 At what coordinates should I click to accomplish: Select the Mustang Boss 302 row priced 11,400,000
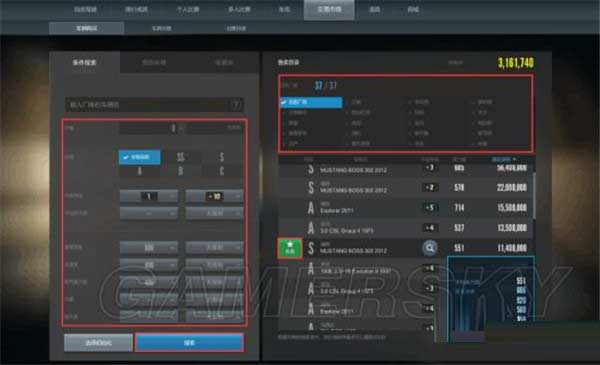tap(406, 248)
